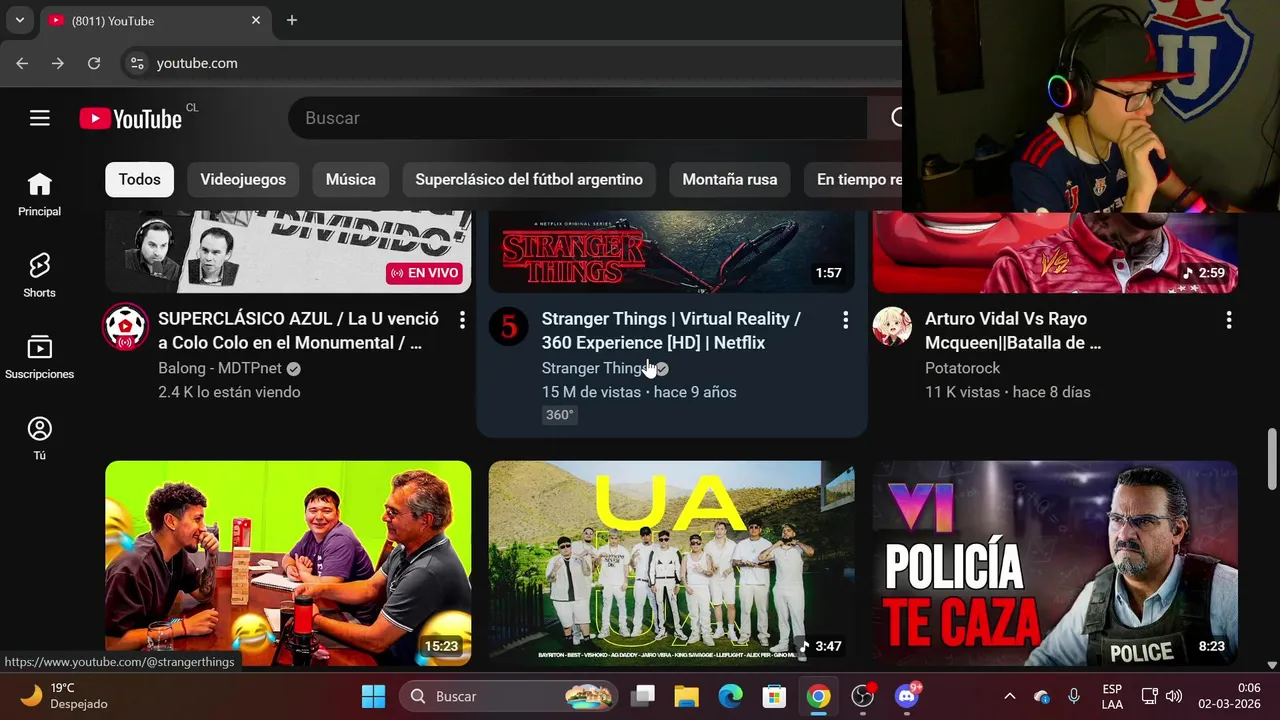Screen dimensions: 1280x720
Task: Open the Windows Start menu
Action: coord(373,696)
